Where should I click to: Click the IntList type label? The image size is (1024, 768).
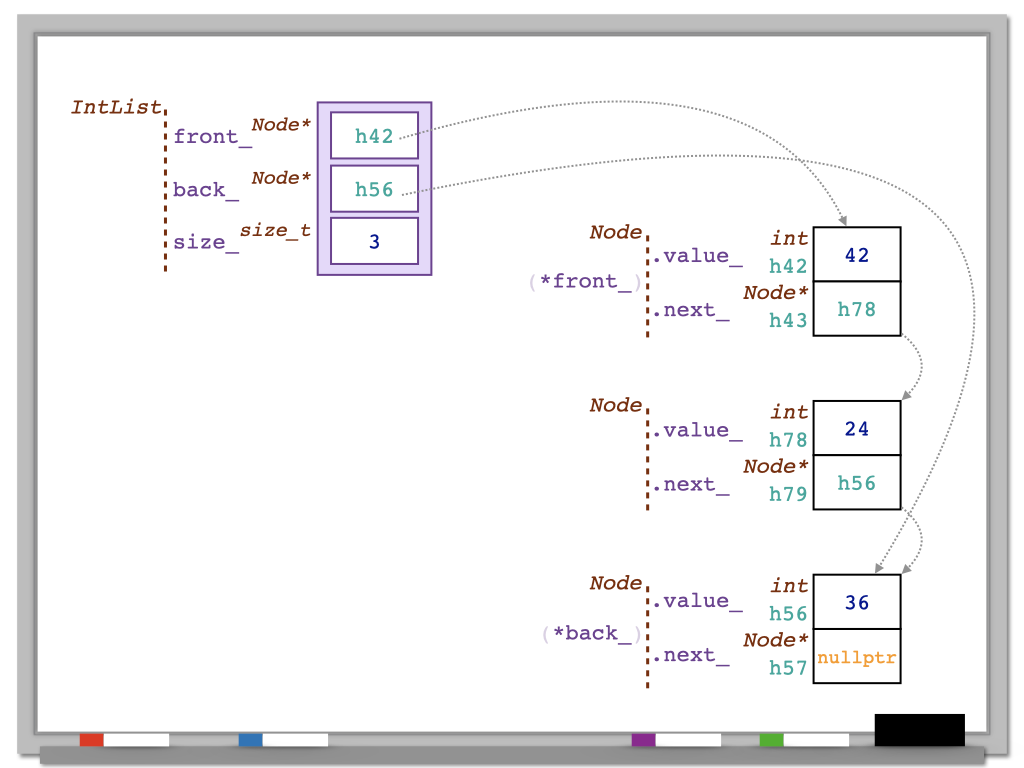point(116,107)
